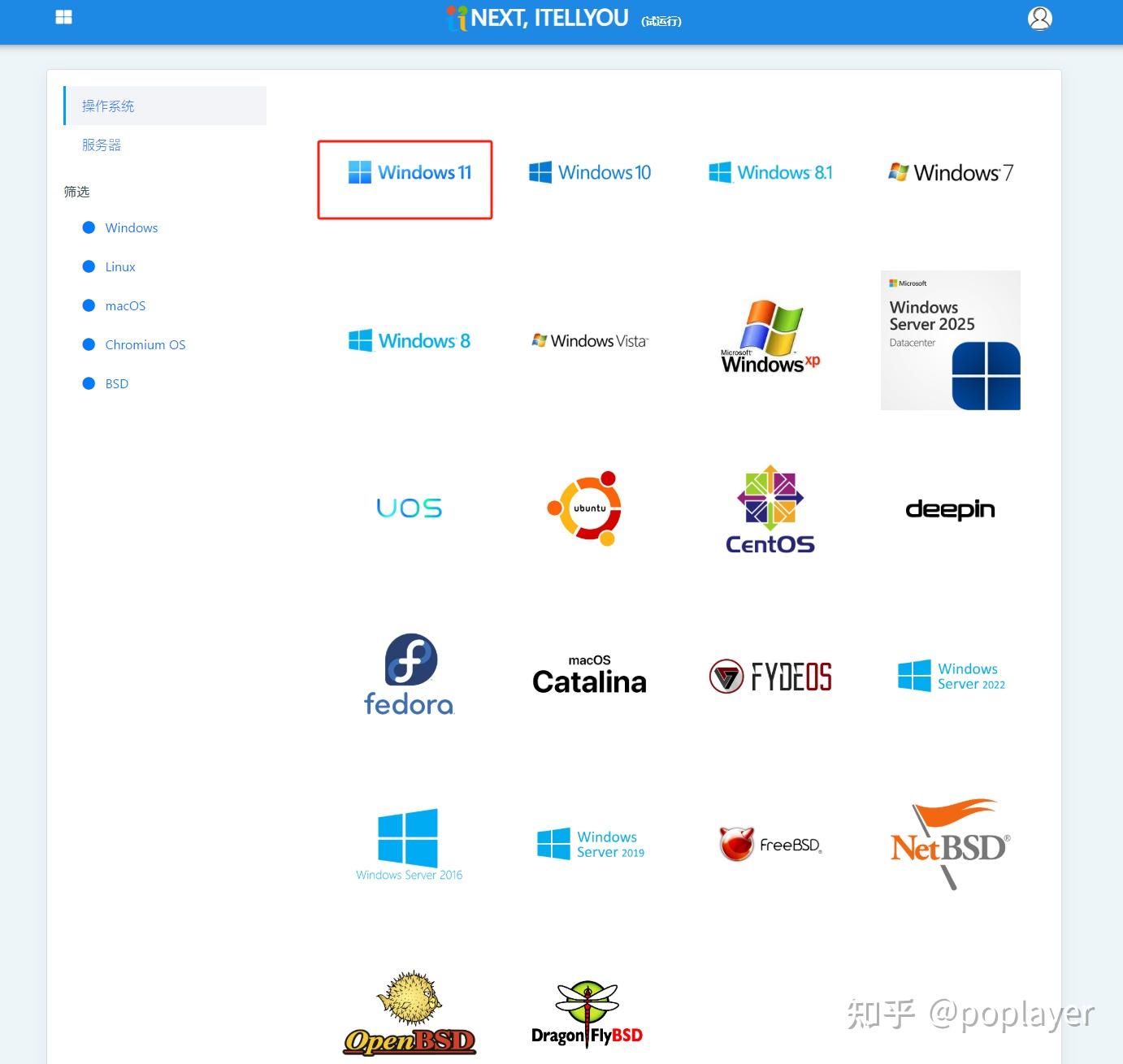1123x1064 pixels.
Task: Select the Windows Vista logo
Action: (590, 340)
